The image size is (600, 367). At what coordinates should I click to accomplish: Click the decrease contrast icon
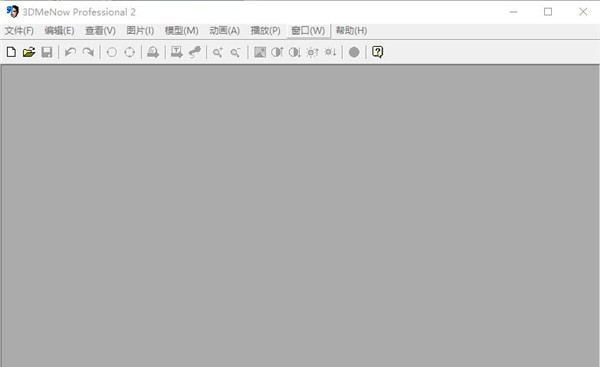tap(295, 52)
